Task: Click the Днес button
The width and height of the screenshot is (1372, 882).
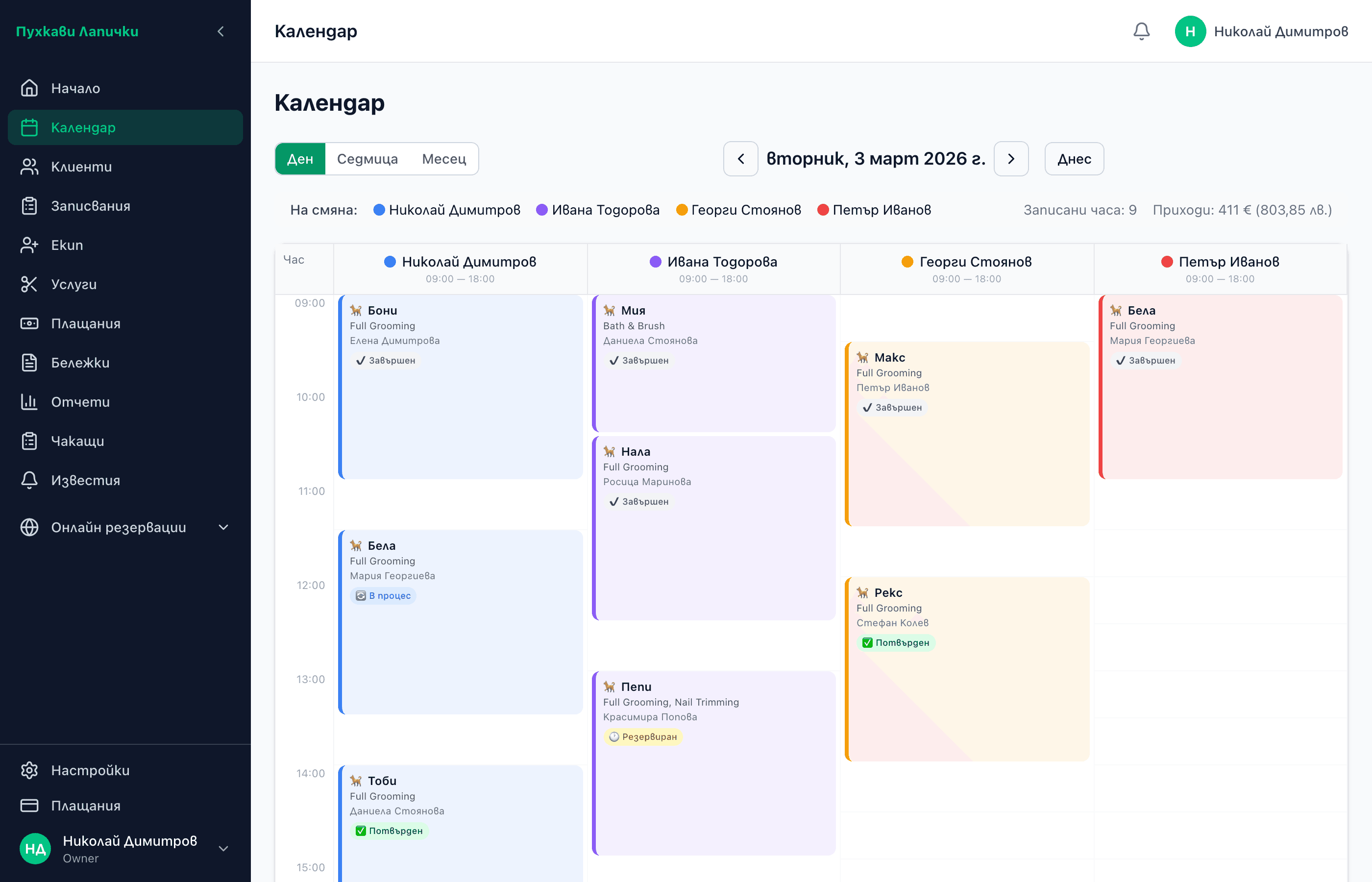Action: [x=1074, y=159]
